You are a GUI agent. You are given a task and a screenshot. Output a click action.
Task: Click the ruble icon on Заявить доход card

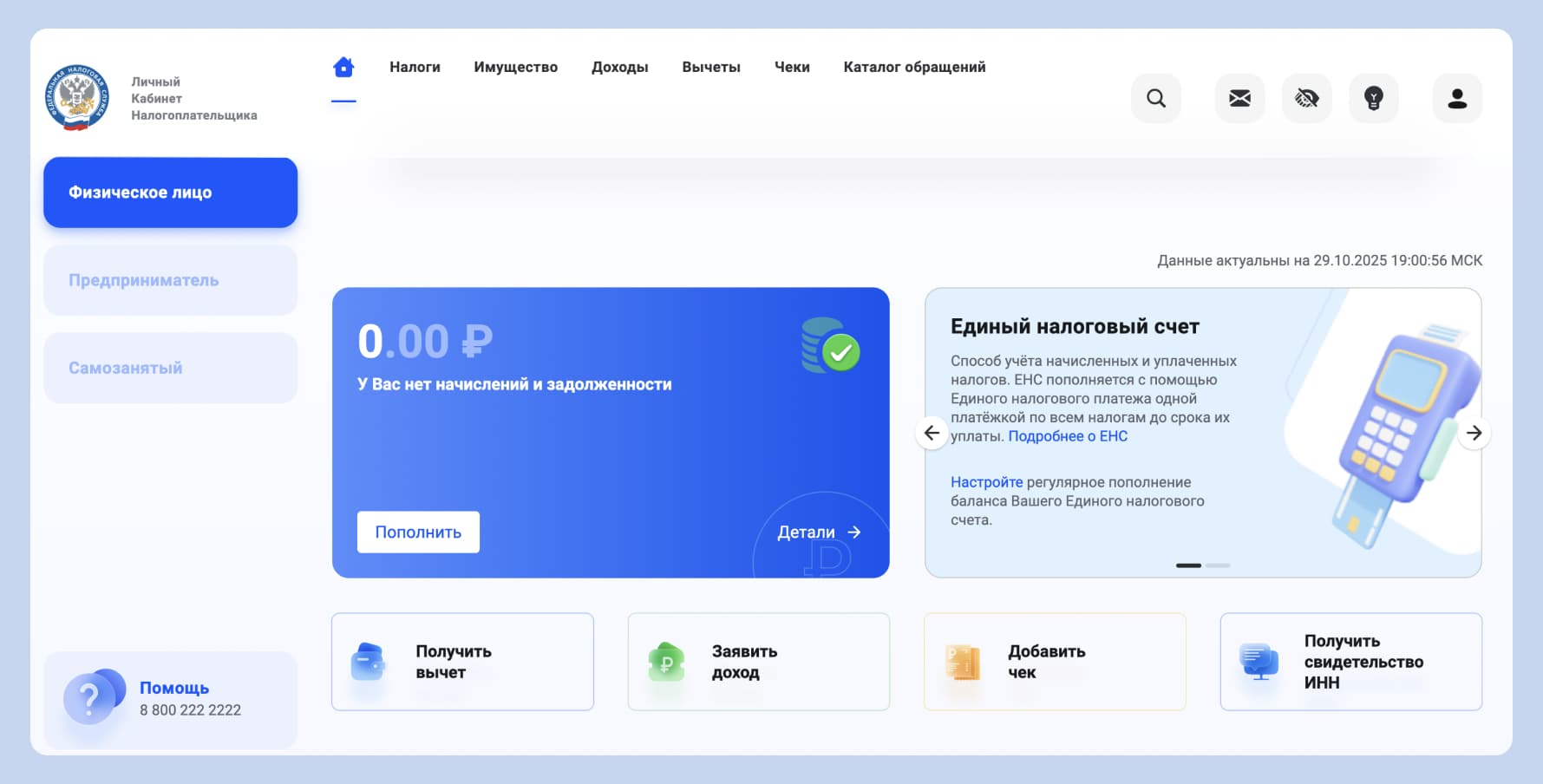664,661
